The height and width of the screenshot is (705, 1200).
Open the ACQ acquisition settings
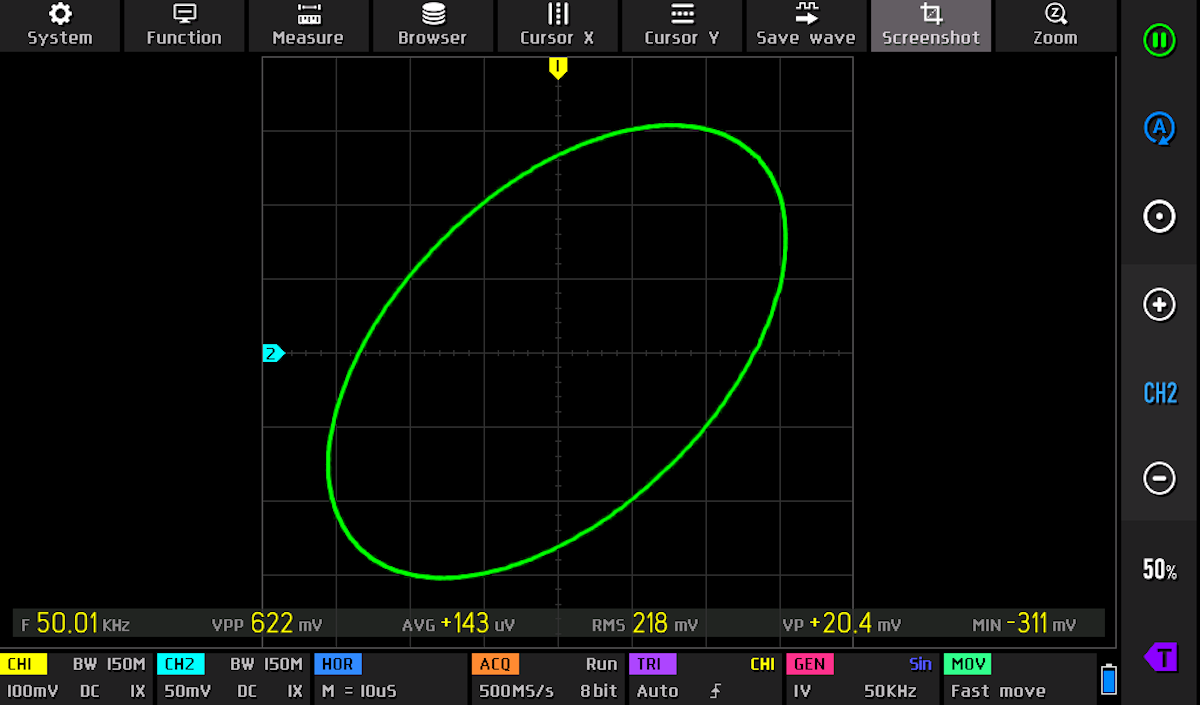point(494,664)
